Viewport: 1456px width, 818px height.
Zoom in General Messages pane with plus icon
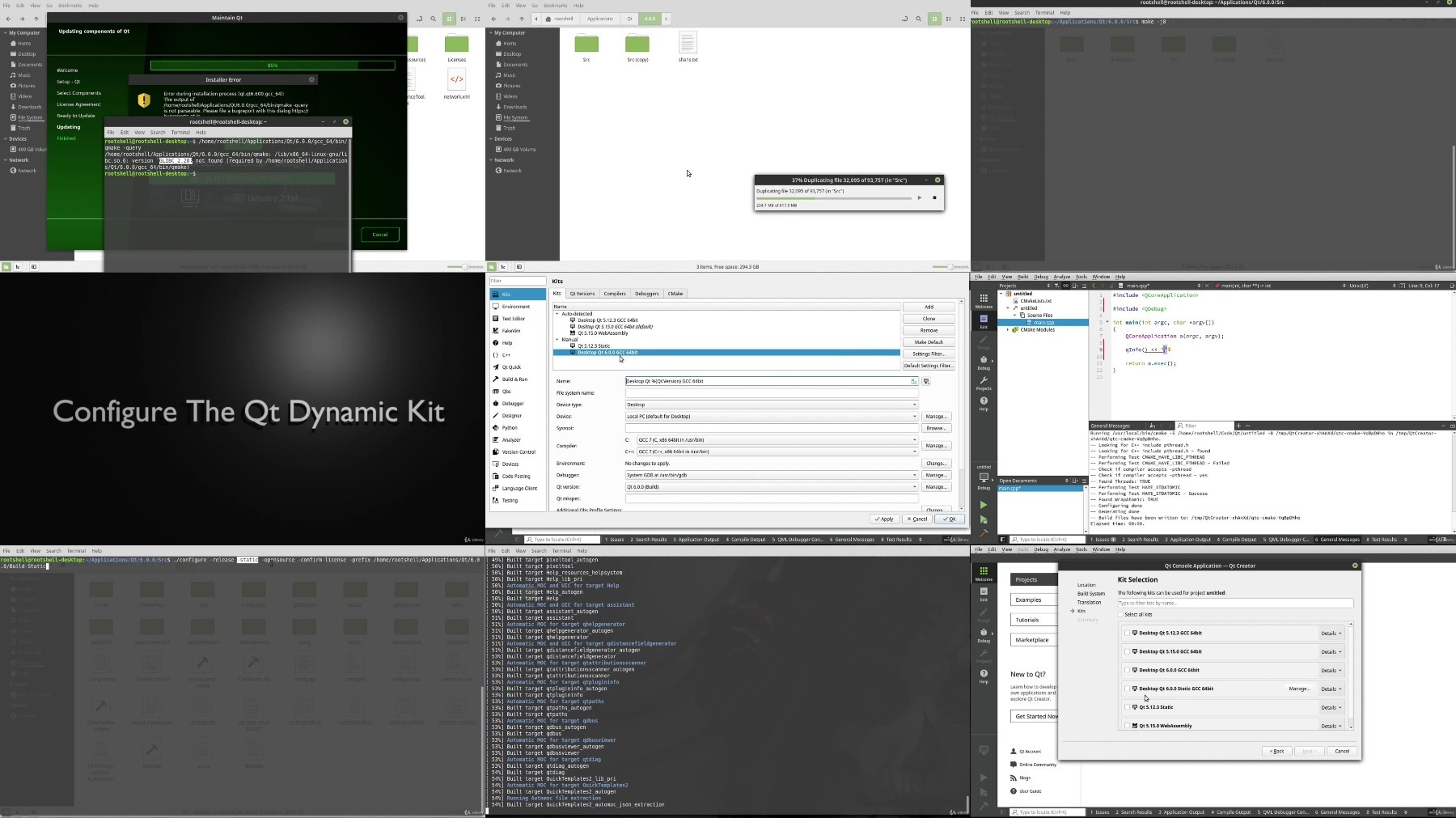click(1238, 426)
